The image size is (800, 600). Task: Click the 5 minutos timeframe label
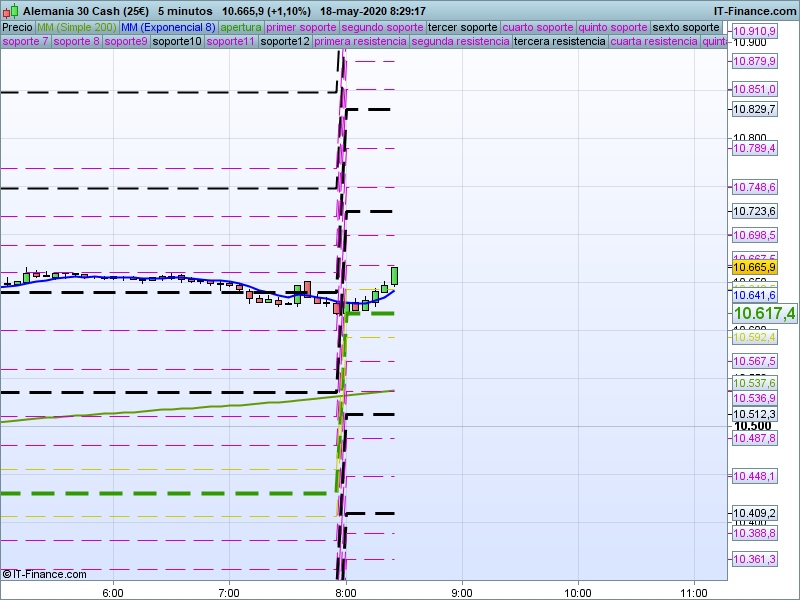pyautogui.click(x=184, y=10)
